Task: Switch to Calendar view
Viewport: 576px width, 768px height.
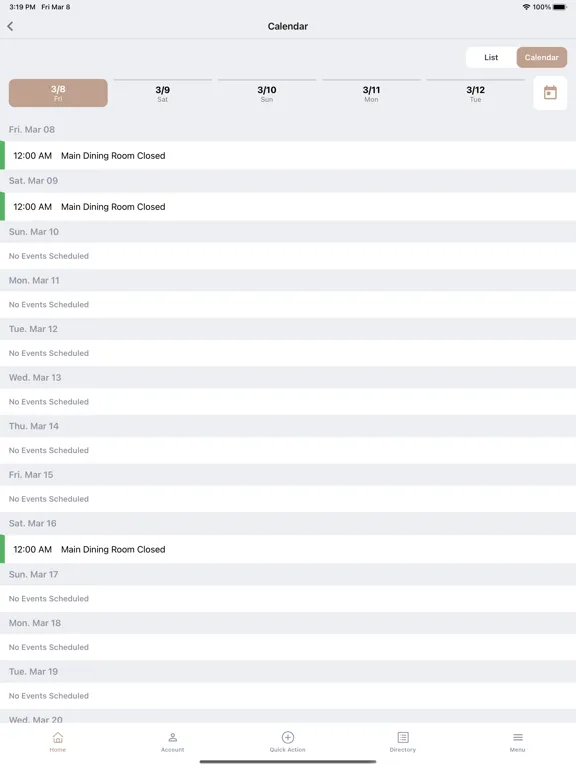Action: 542,57
